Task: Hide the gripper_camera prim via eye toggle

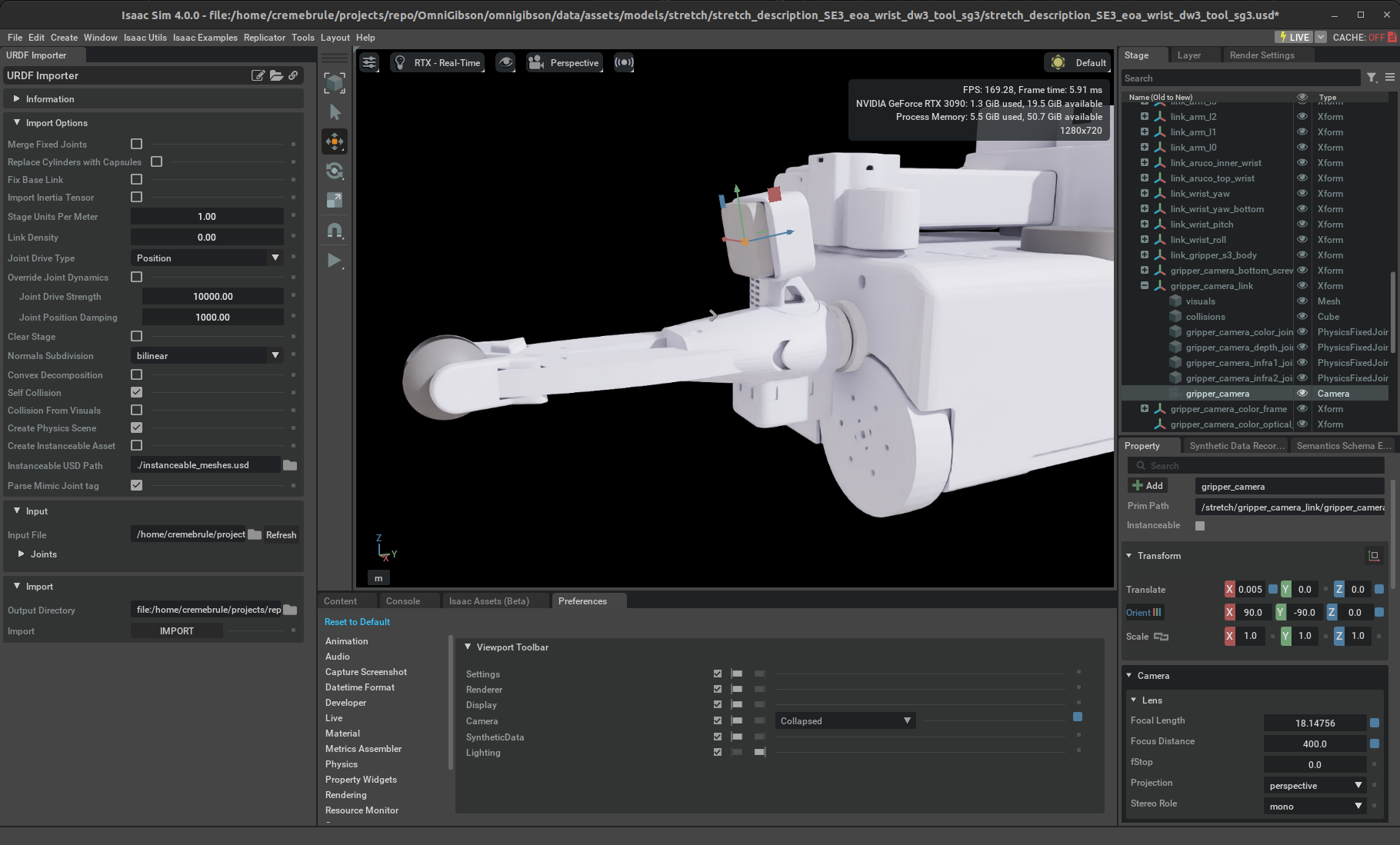Action: (x=1302, y=393)
